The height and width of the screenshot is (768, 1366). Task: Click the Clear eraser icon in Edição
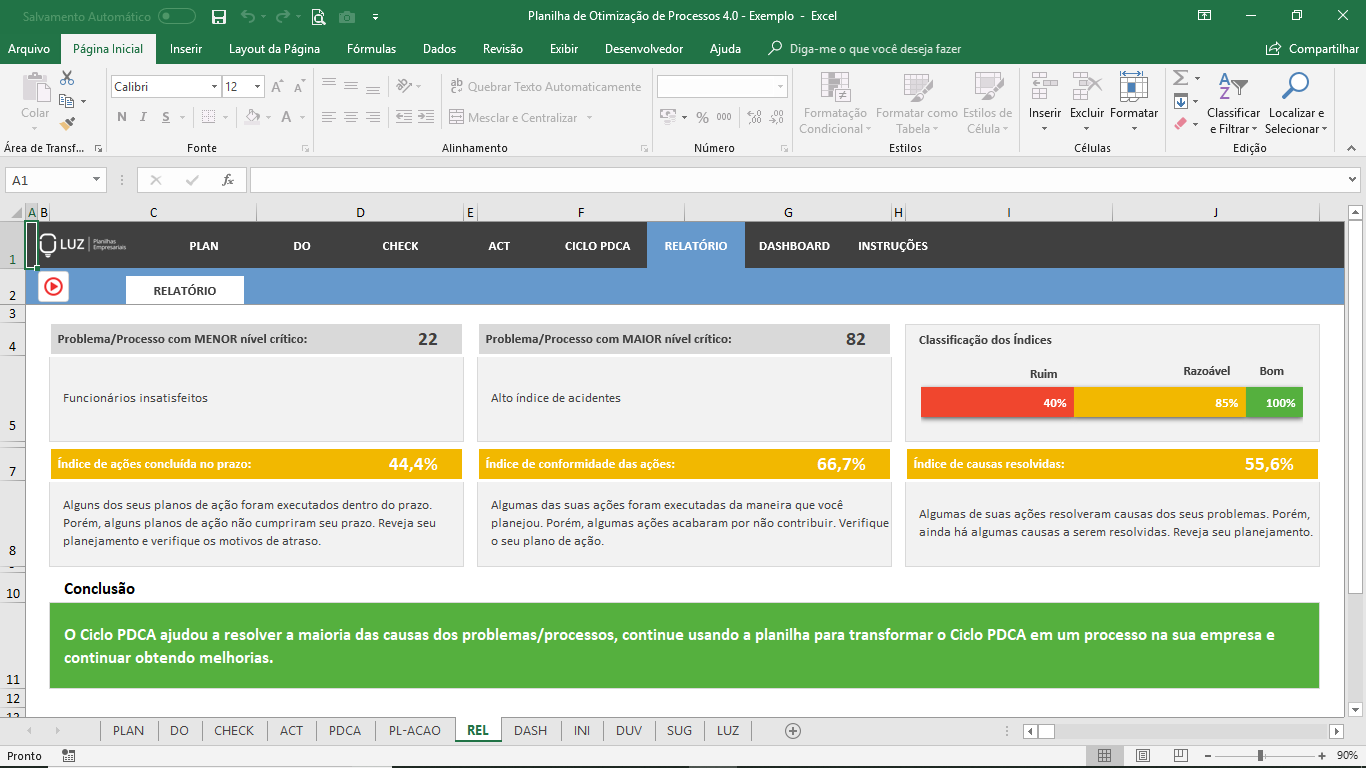tap(1181, 124)
